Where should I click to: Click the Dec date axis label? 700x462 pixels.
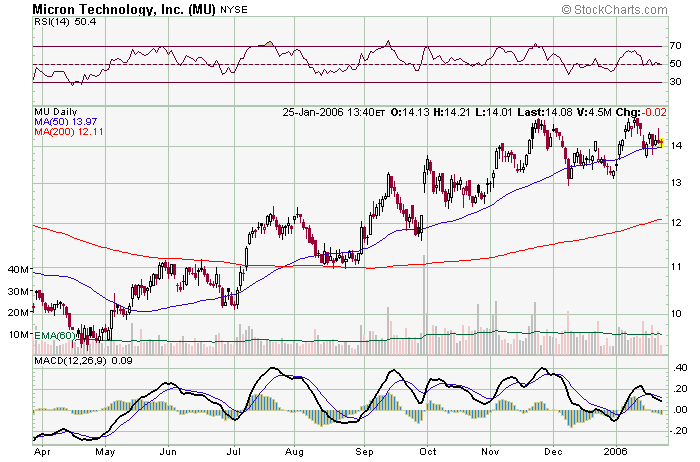coord(553,452)
